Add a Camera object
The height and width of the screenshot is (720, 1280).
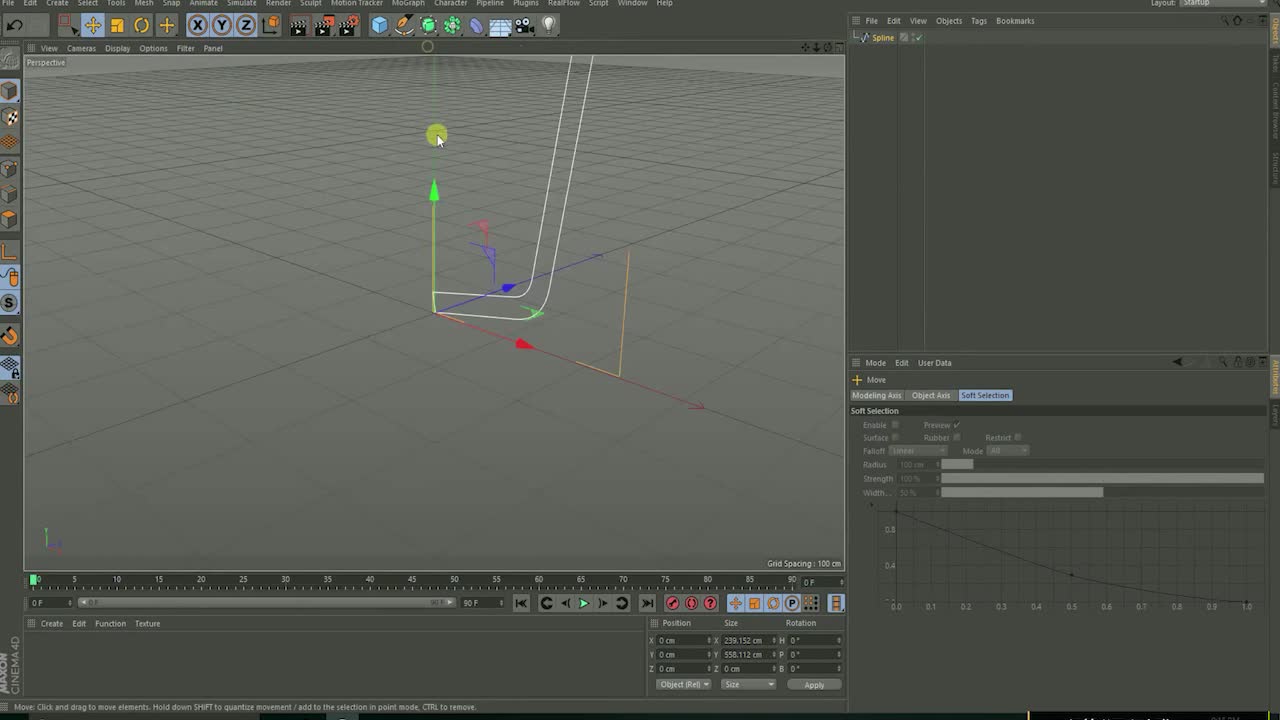525,25
